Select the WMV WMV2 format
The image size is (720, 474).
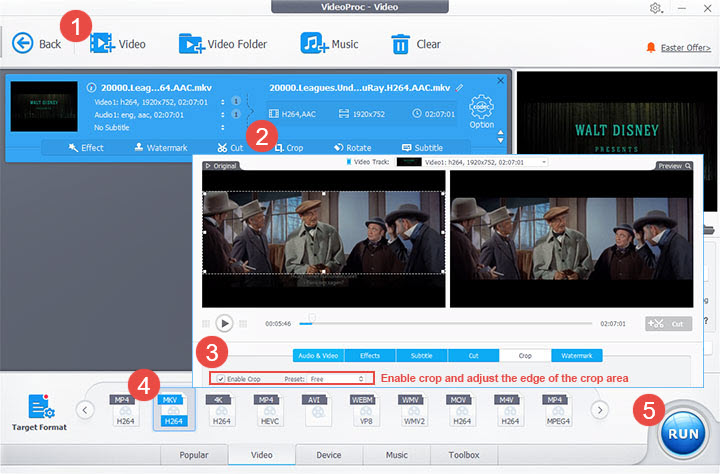(x=414, y=410)
